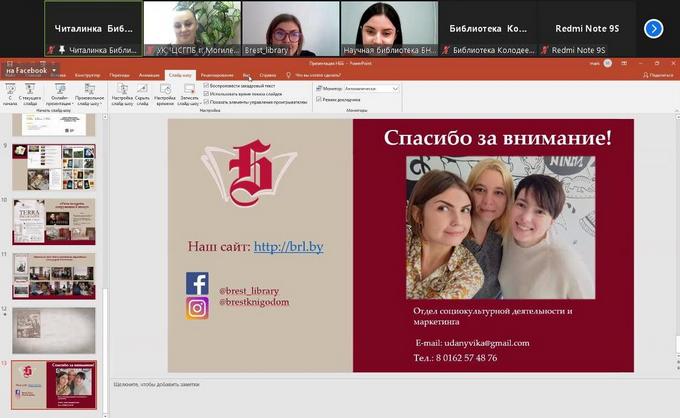
Task: Click the red Б library logo on slide
Action: click(x=249, y=173)
